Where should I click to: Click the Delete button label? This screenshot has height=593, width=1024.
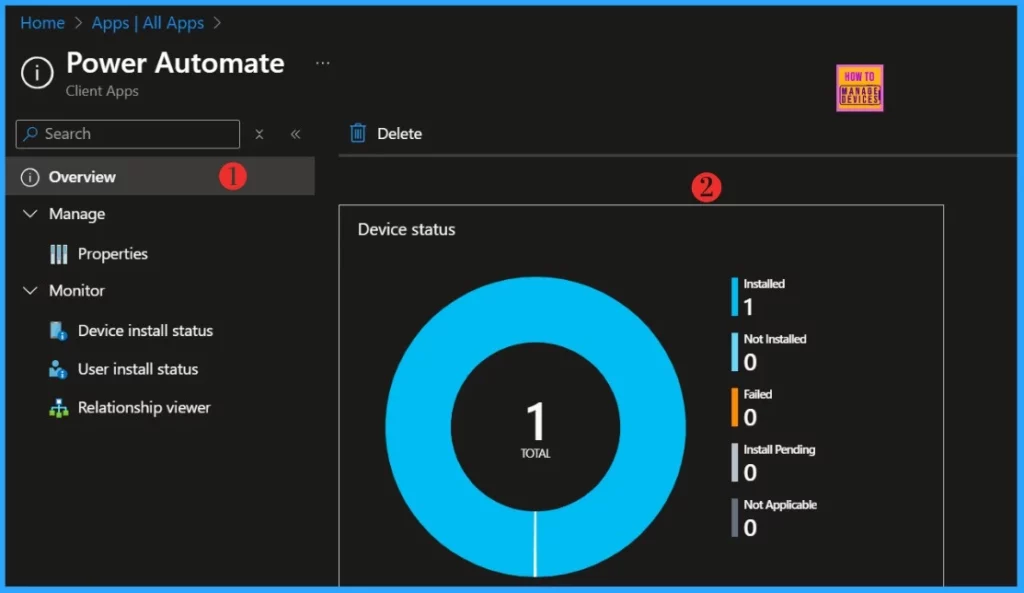coord(400,134)
